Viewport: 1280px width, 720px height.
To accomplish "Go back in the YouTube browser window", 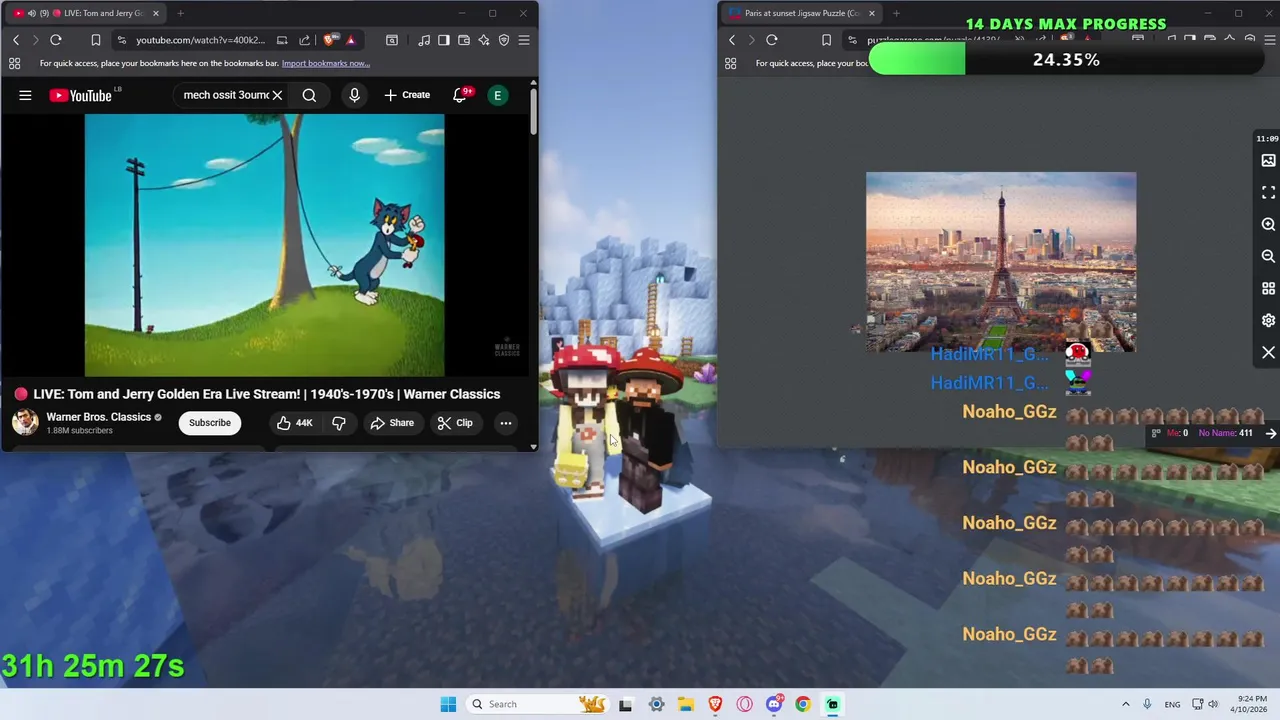I will (x=16, y=40).
